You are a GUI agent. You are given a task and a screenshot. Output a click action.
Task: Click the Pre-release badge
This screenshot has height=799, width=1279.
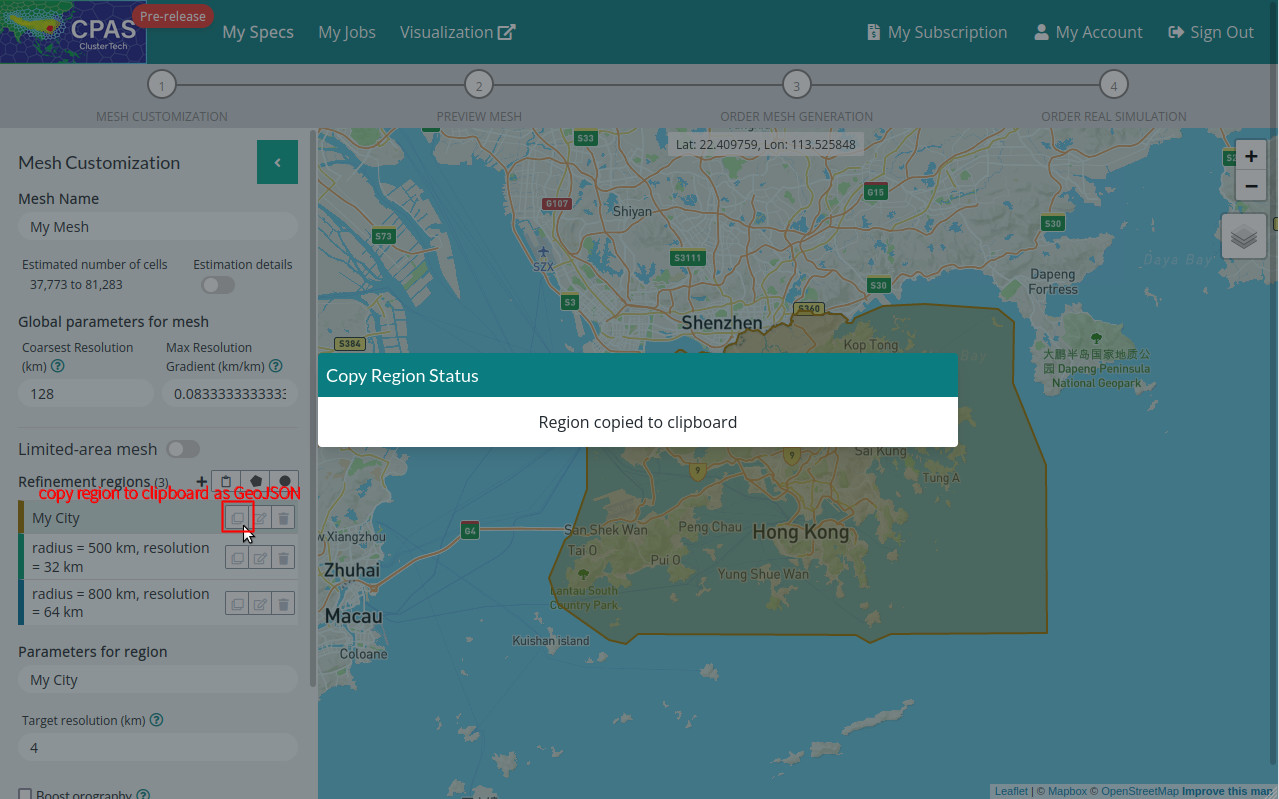click(173, 16)
